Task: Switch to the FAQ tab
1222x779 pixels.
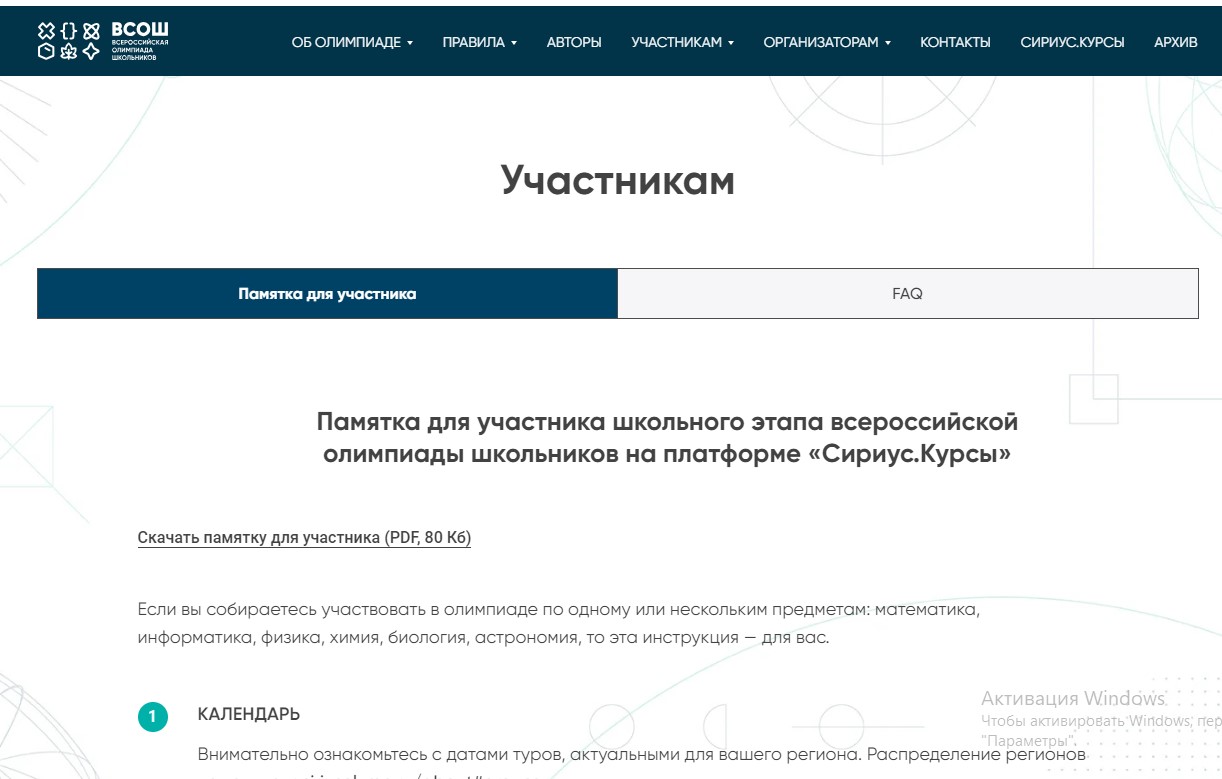Action: (907, 294)
